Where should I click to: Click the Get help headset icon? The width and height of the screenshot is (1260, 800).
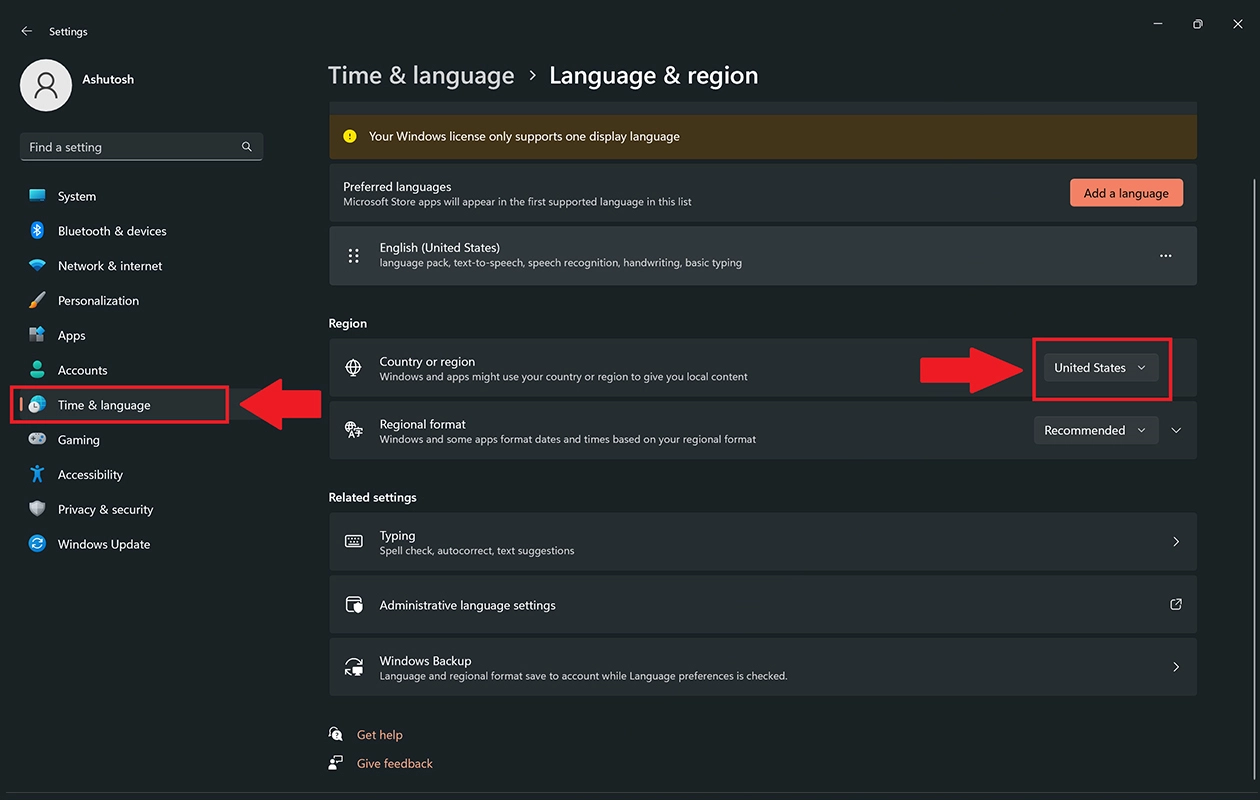(336, 734)
